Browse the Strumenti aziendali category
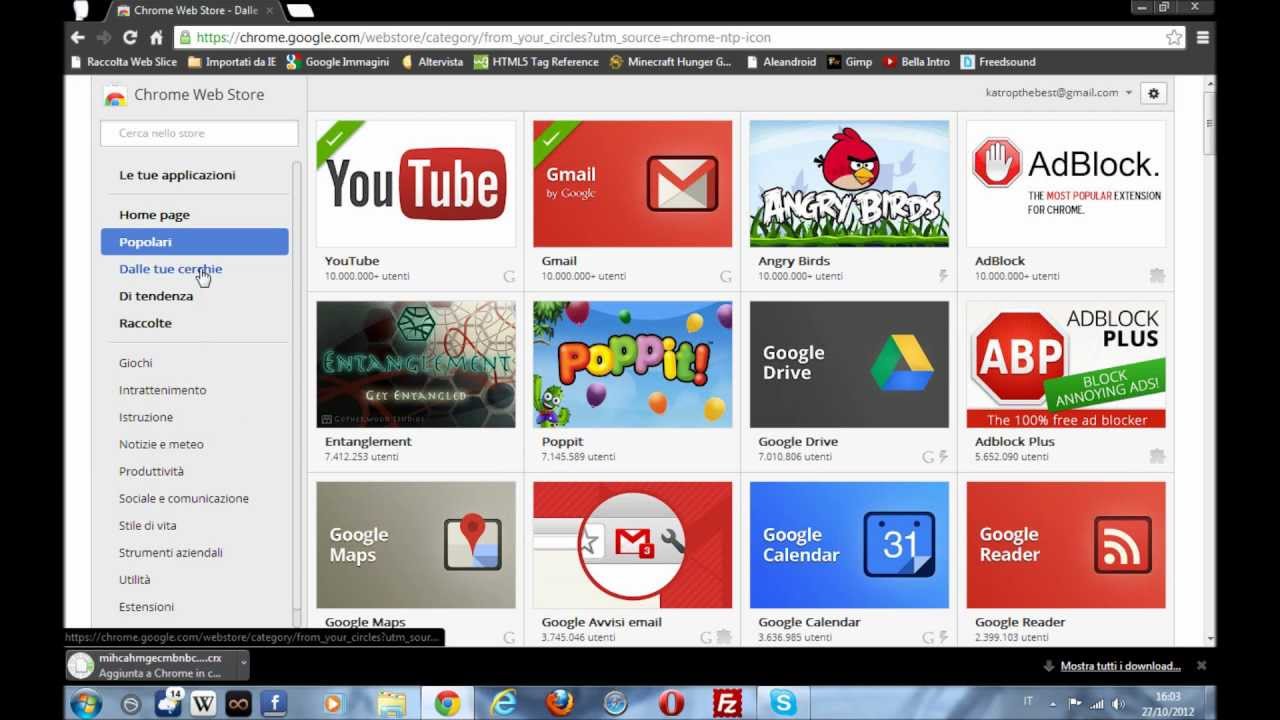The width and height of the screenshot is (1280, 720). [171, 552]
